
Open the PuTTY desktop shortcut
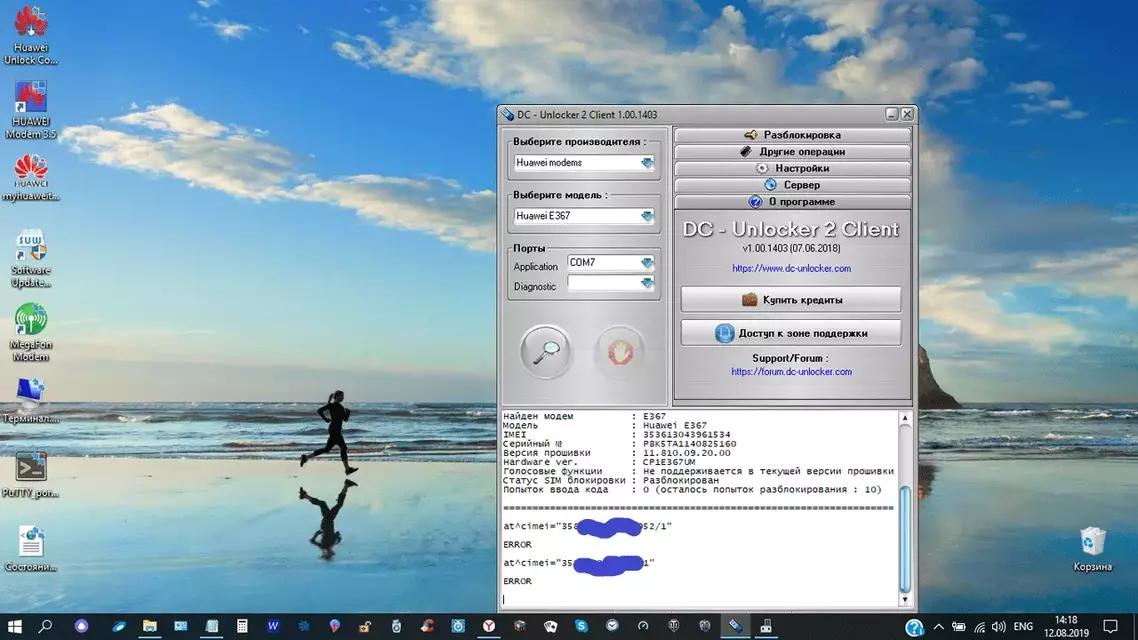click(x=31, y=469)
